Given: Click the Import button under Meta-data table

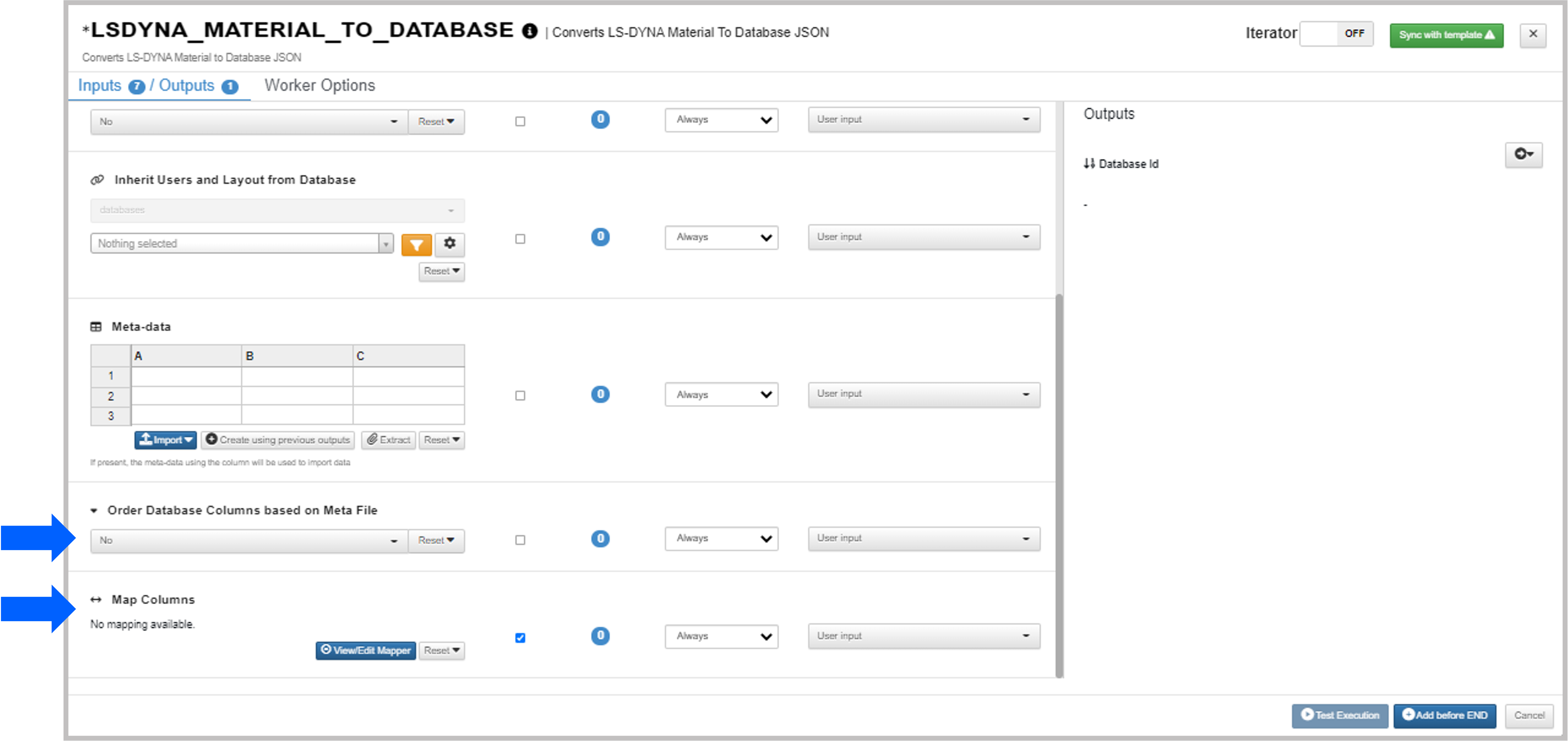Looking at the screenshot, I should (x=165, y=440).
